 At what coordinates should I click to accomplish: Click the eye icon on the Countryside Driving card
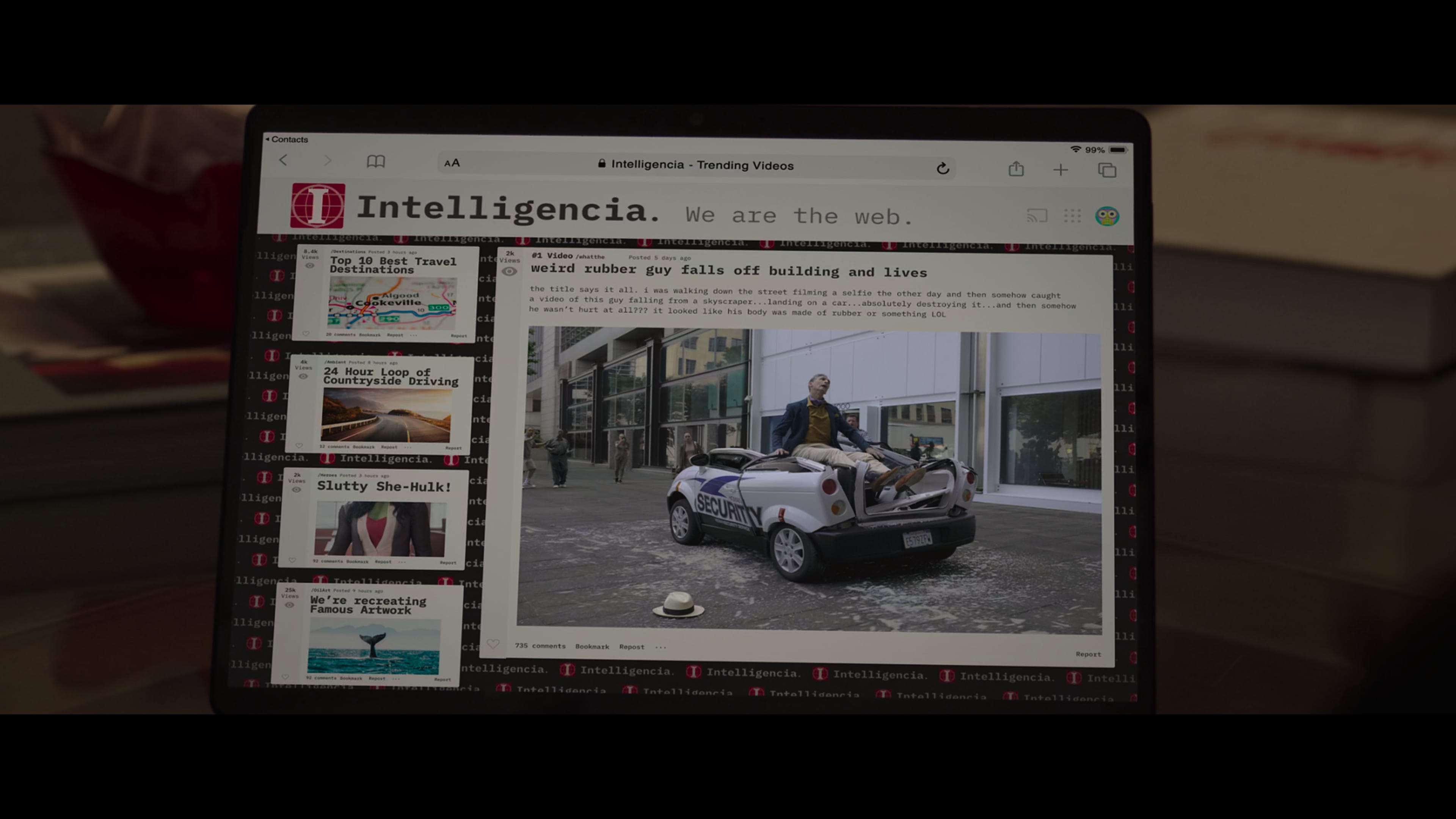(303, 377)
